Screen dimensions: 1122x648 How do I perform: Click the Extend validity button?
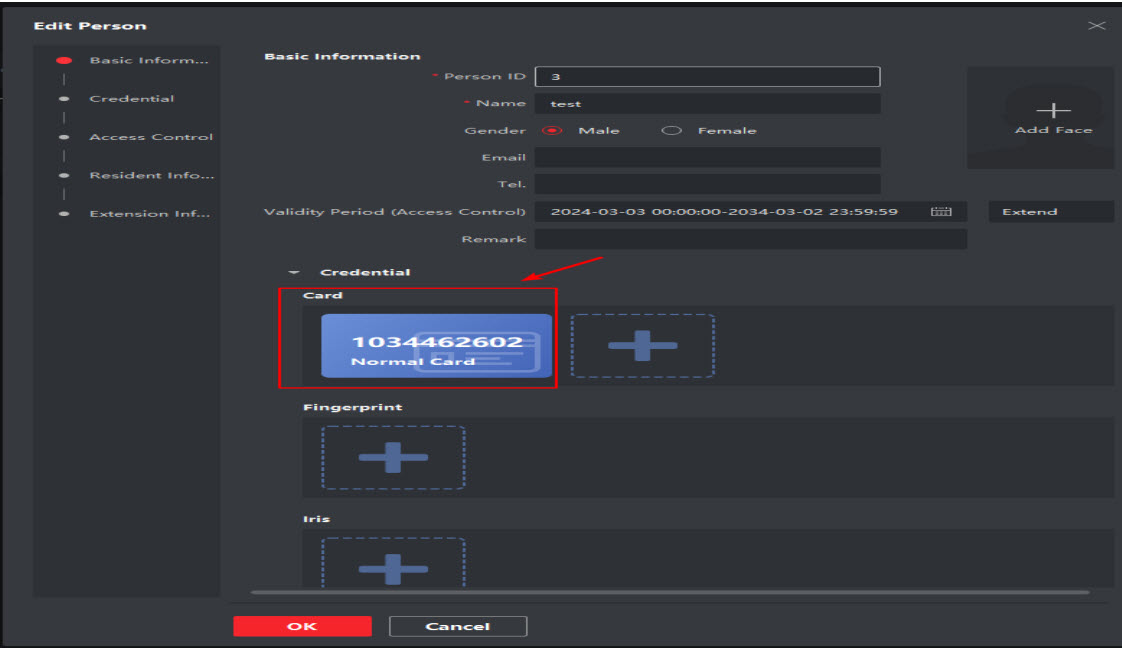tap(1049, 212)
